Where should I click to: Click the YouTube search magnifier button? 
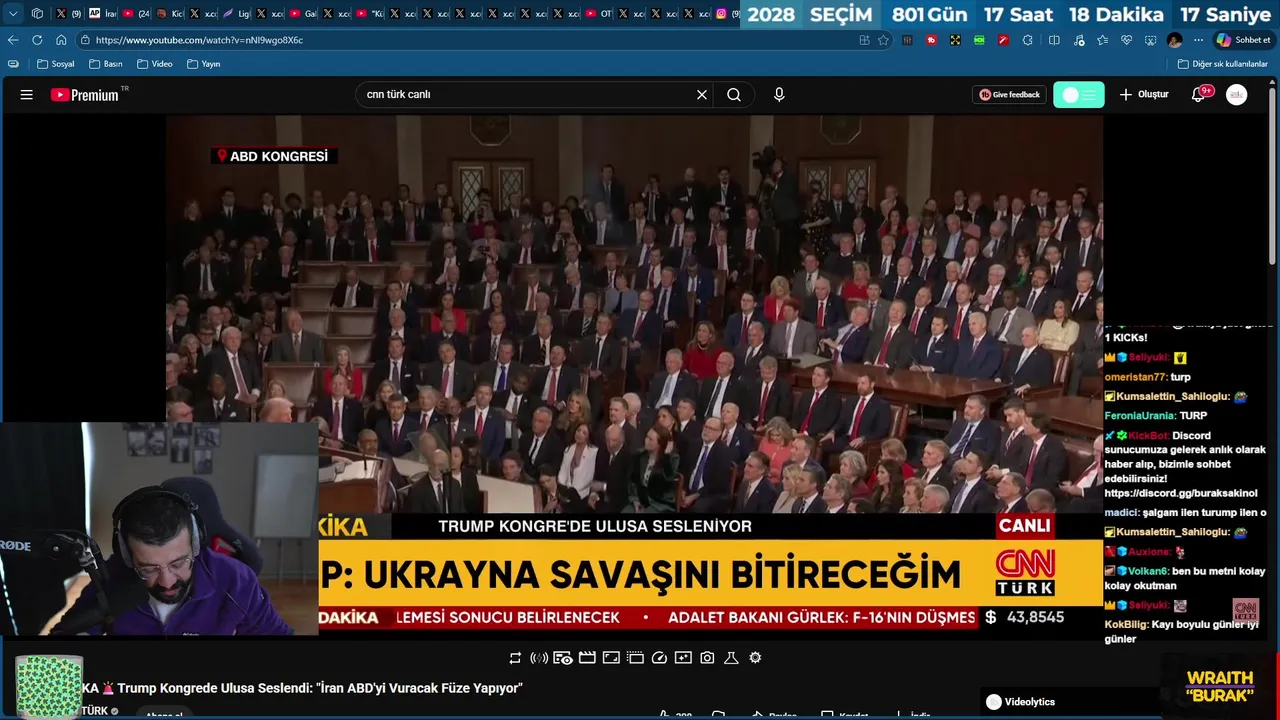click(x=734, y=95)
